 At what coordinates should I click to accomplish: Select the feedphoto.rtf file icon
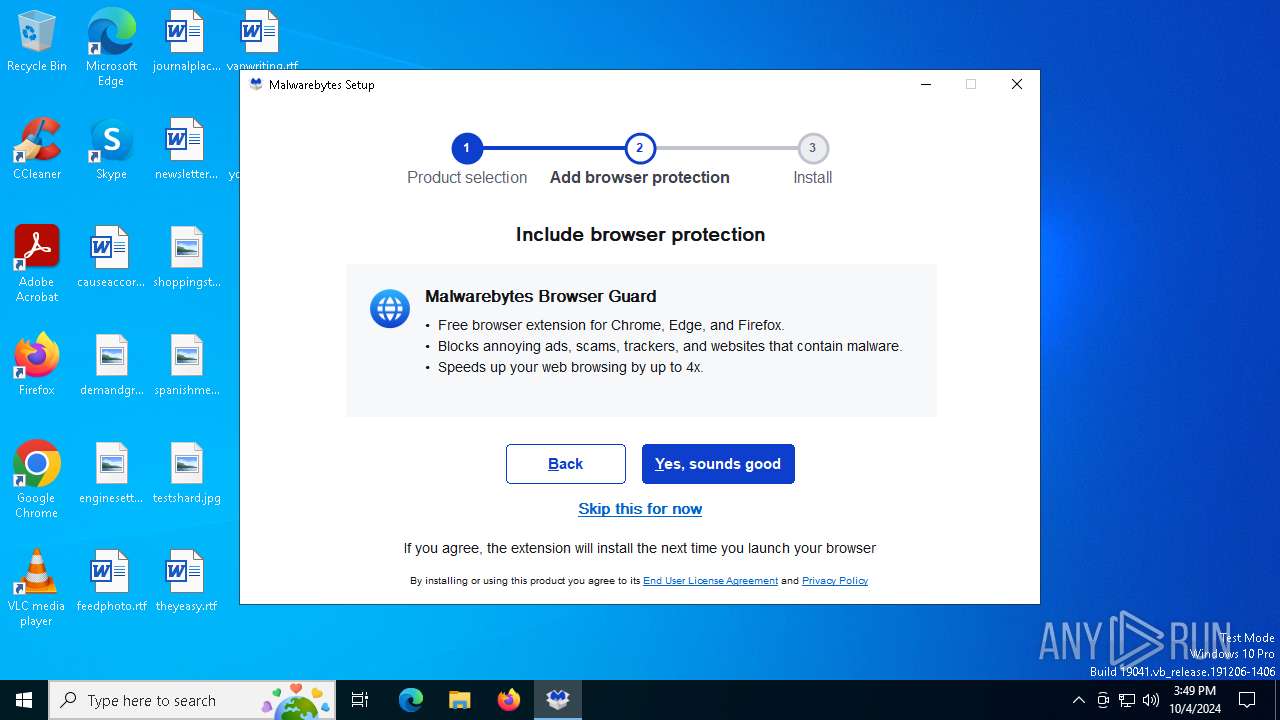pyautogui.click(x=111, y=581)
